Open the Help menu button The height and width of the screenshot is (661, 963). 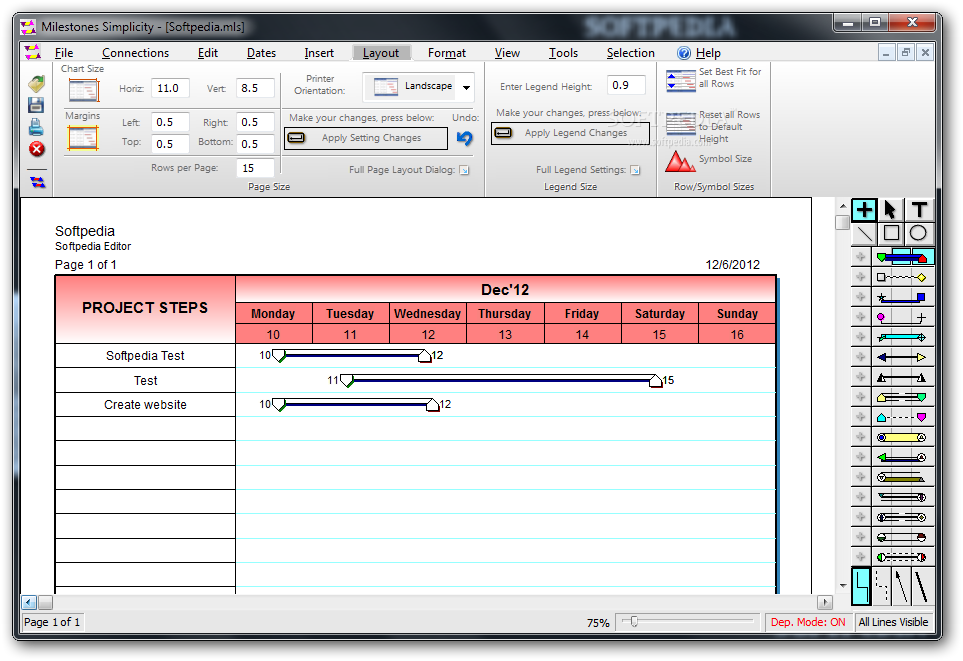point(699,53)
